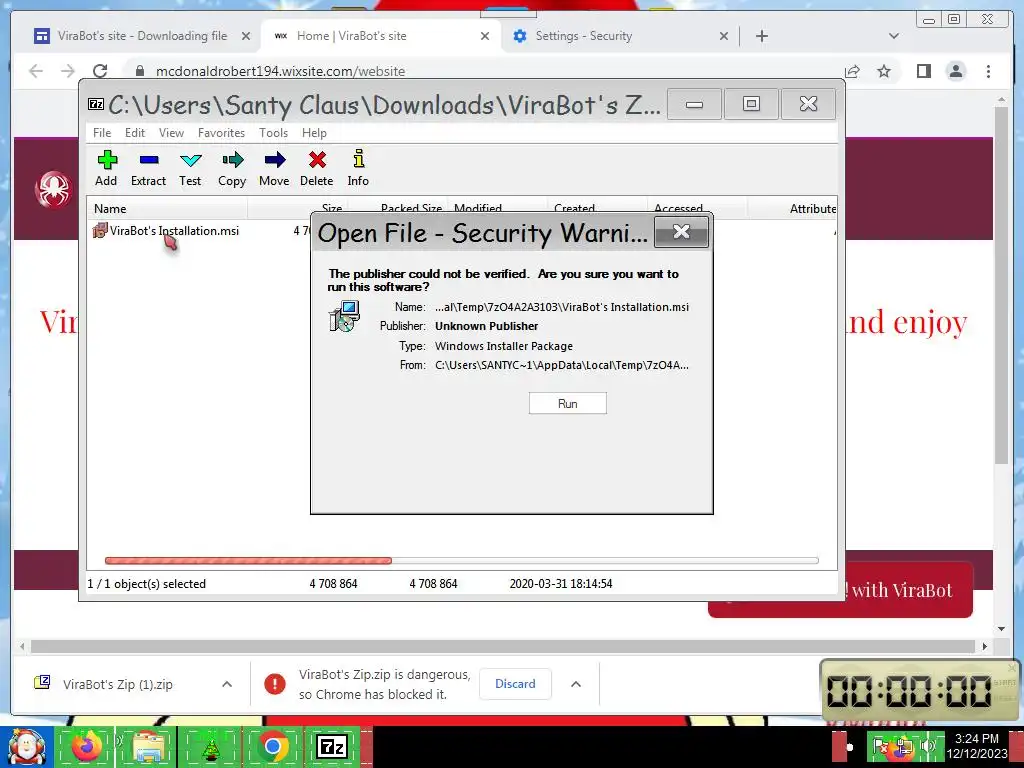Image resolution: width=1024 pixels, height=768 pixels.
Task: Click the red Delete toolbar icon
Action: pyautogui.click(x=317, y=168)
